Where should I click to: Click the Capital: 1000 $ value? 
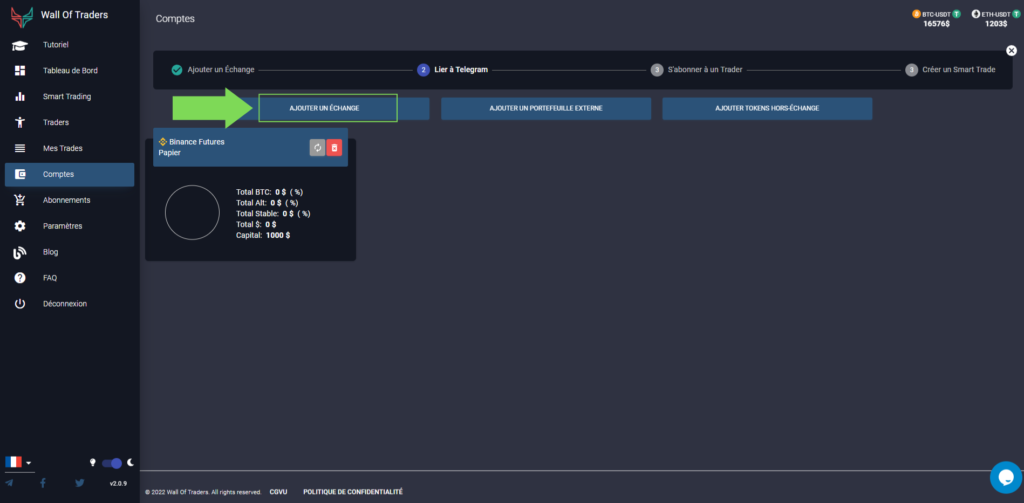click(x=263, y=235)
